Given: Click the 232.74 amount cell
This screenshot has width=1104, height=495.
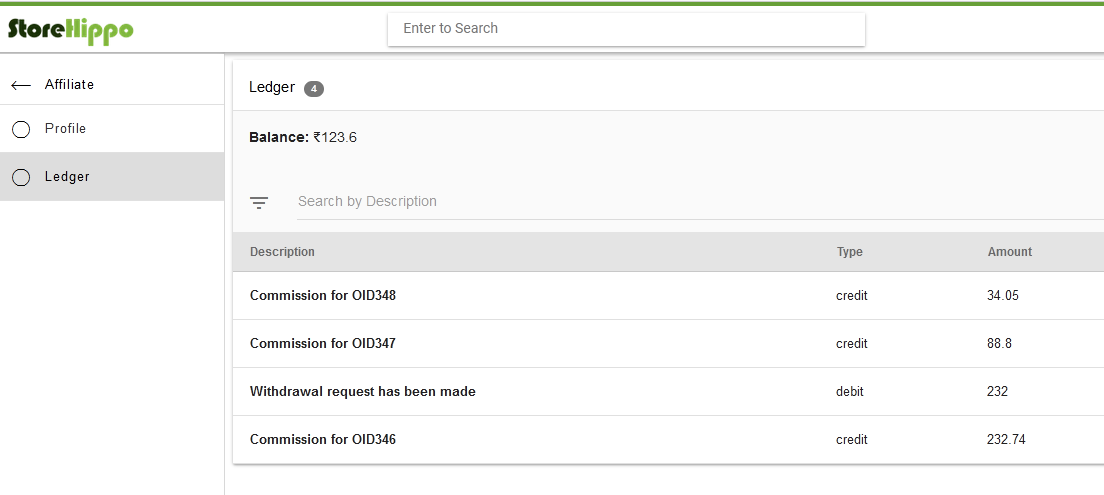Looking at the screenshot, I should tap(1006, 439).
